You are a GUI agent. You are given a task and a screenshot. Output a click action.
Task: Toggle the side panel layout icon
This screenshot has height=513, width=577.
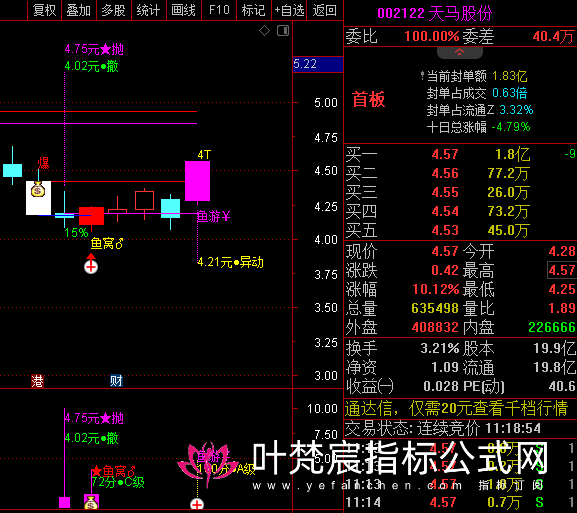tap(283, 31)
